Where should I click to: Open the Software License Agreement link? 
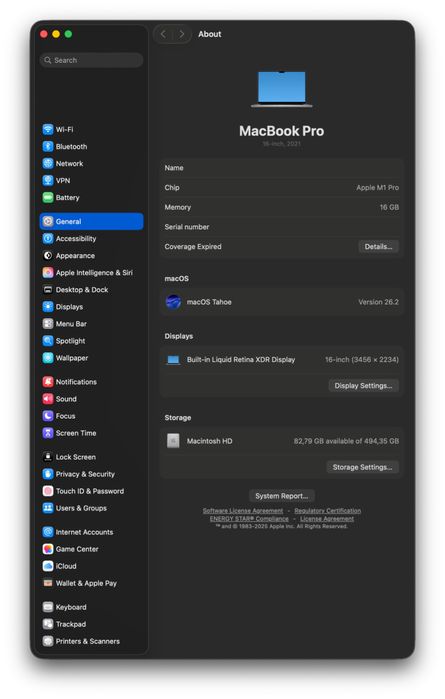pyautogui.click(x=243, y=511)
